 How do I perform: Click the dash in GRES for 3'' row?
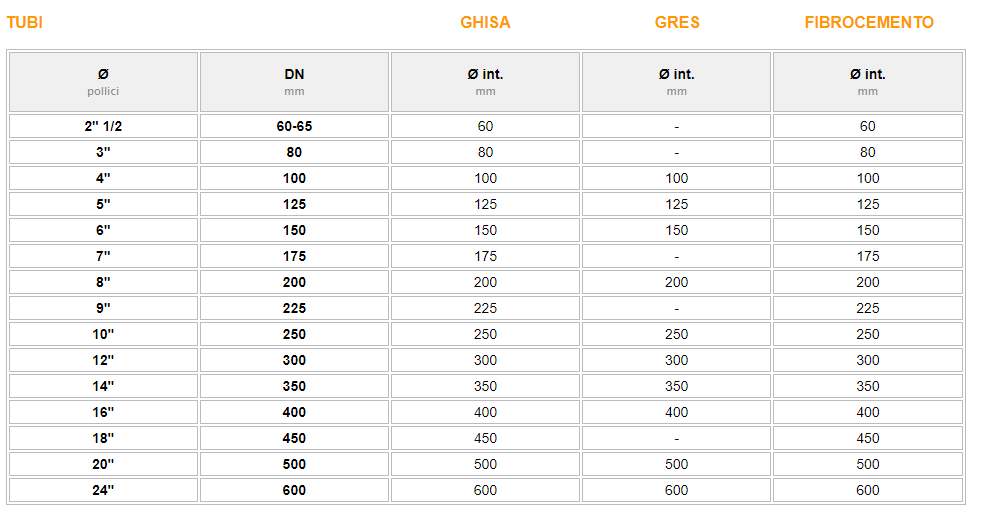coord(676,152)
